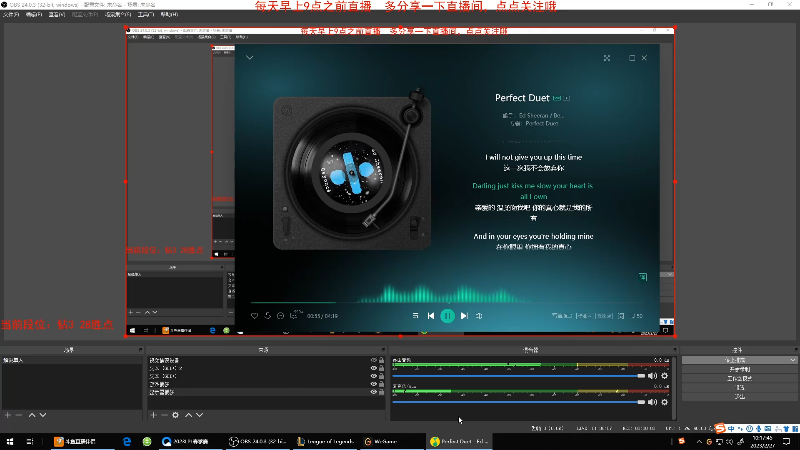Like the song with the heart icon
This screenshot has height=450, width=800.
click(254, 316)
